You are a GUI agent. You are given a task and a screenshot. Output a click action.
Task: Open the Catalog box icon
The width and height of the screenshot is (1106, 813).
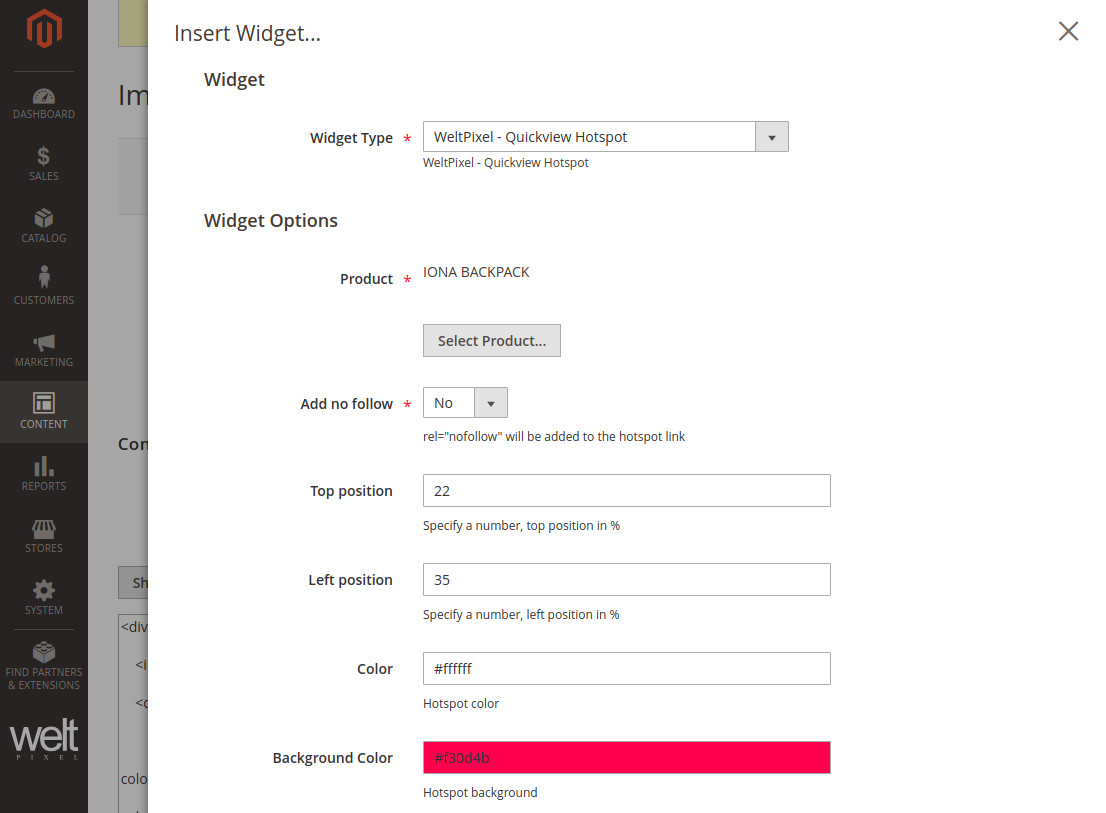point(43,219)
